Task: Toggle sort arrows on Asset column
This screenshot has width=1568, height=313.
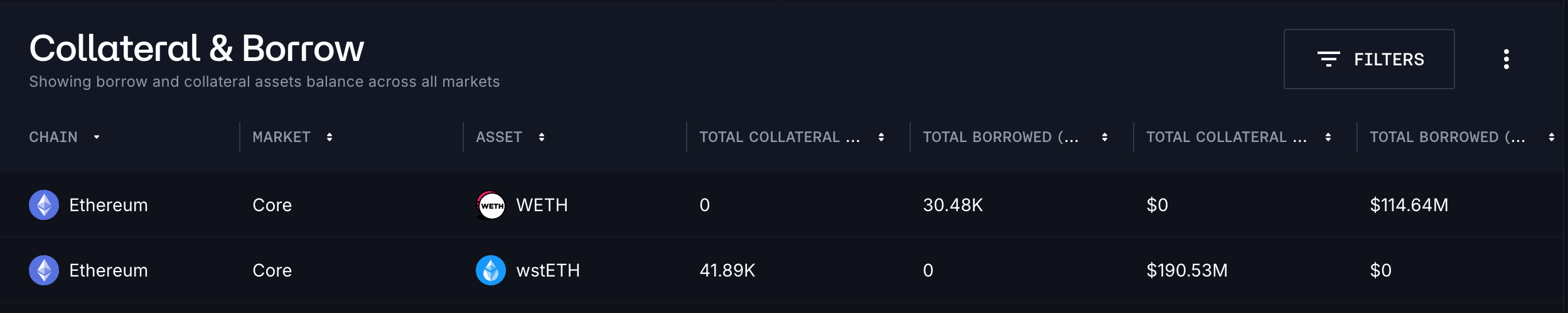Action: point(542,137)
